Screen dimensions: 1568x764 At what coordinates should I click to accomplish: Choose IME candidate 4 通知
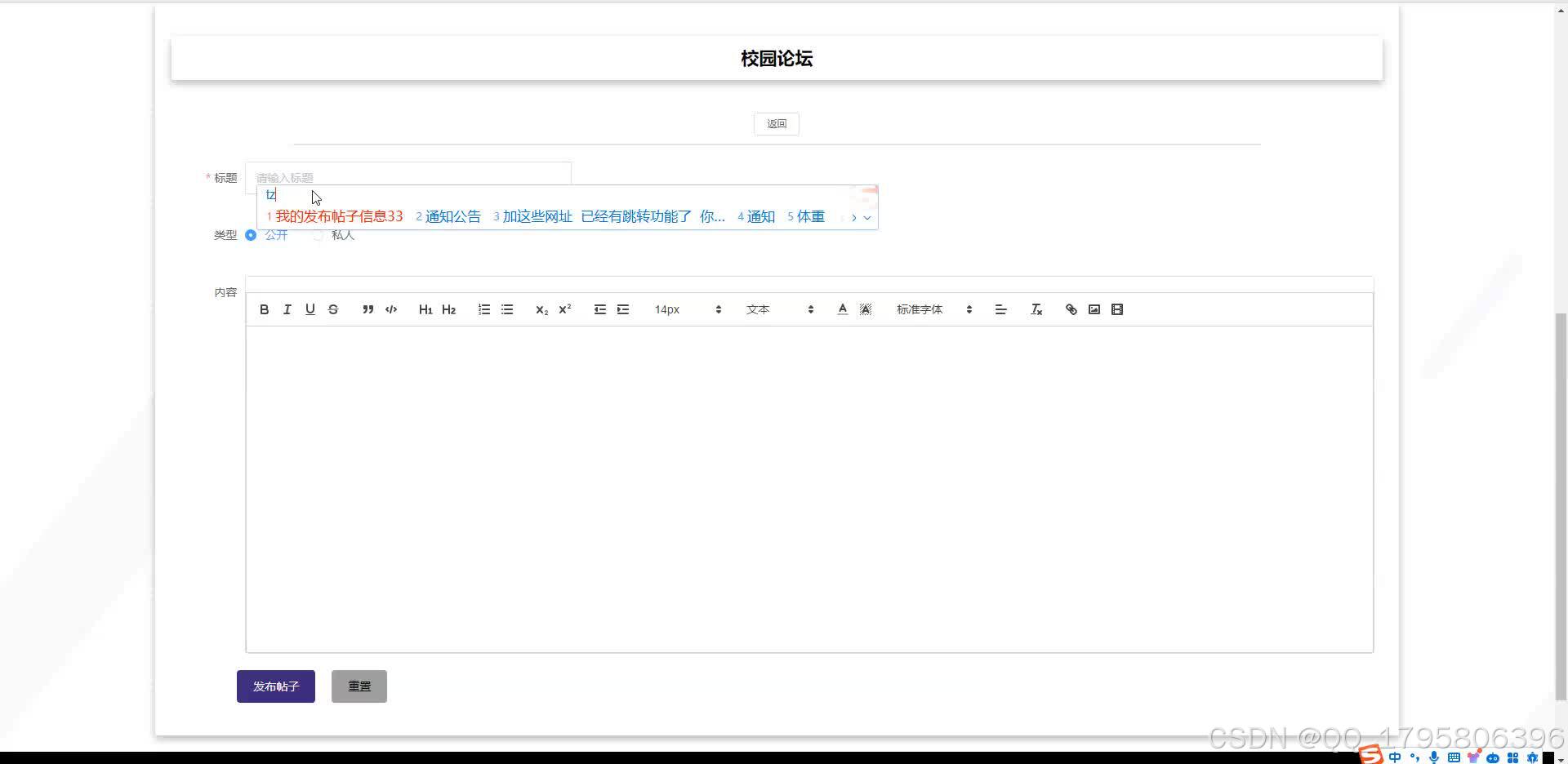pos(756,216)
